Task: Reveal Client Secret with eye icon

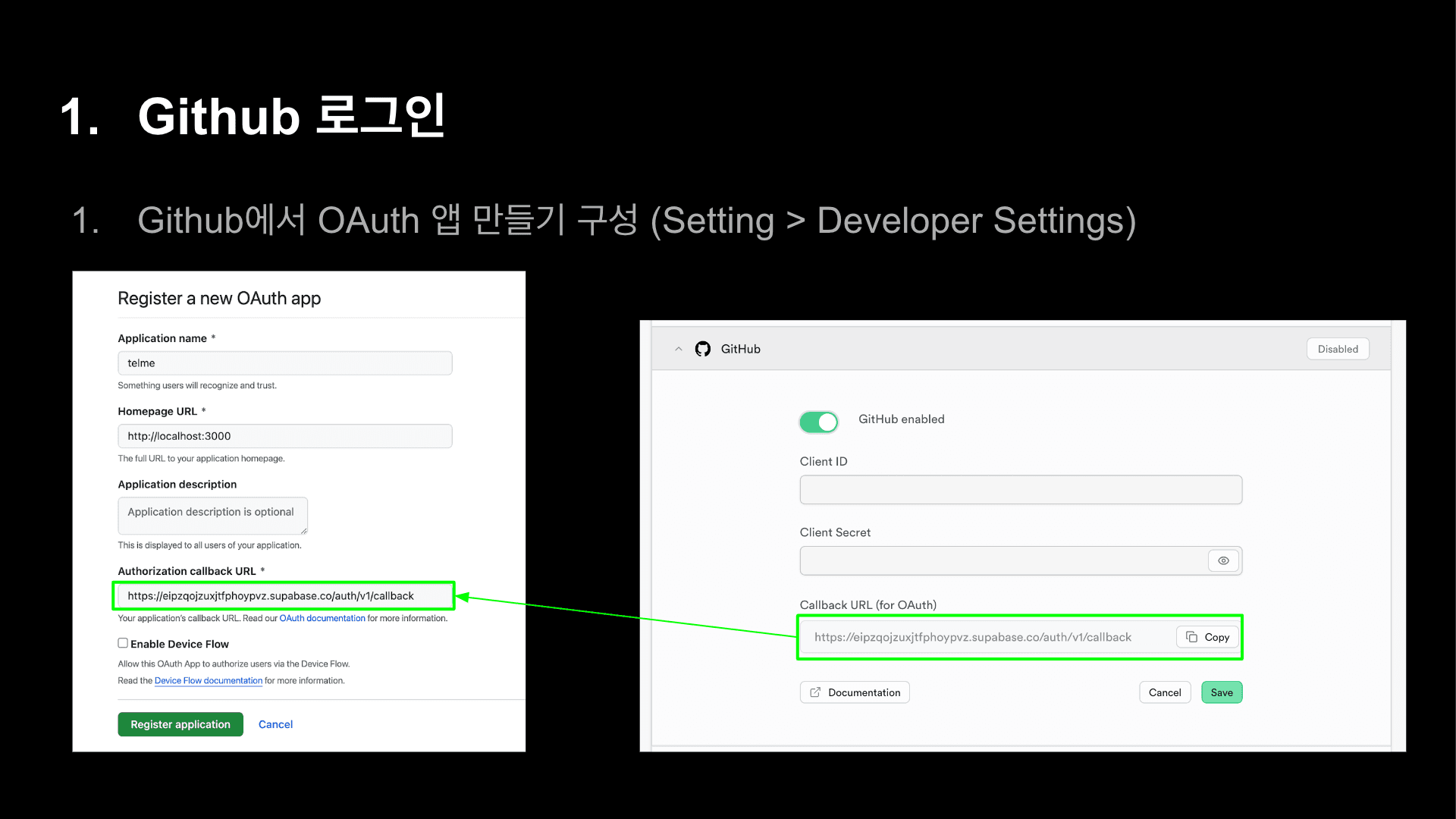Action: pyautogui.click(x=1222, y=561)
